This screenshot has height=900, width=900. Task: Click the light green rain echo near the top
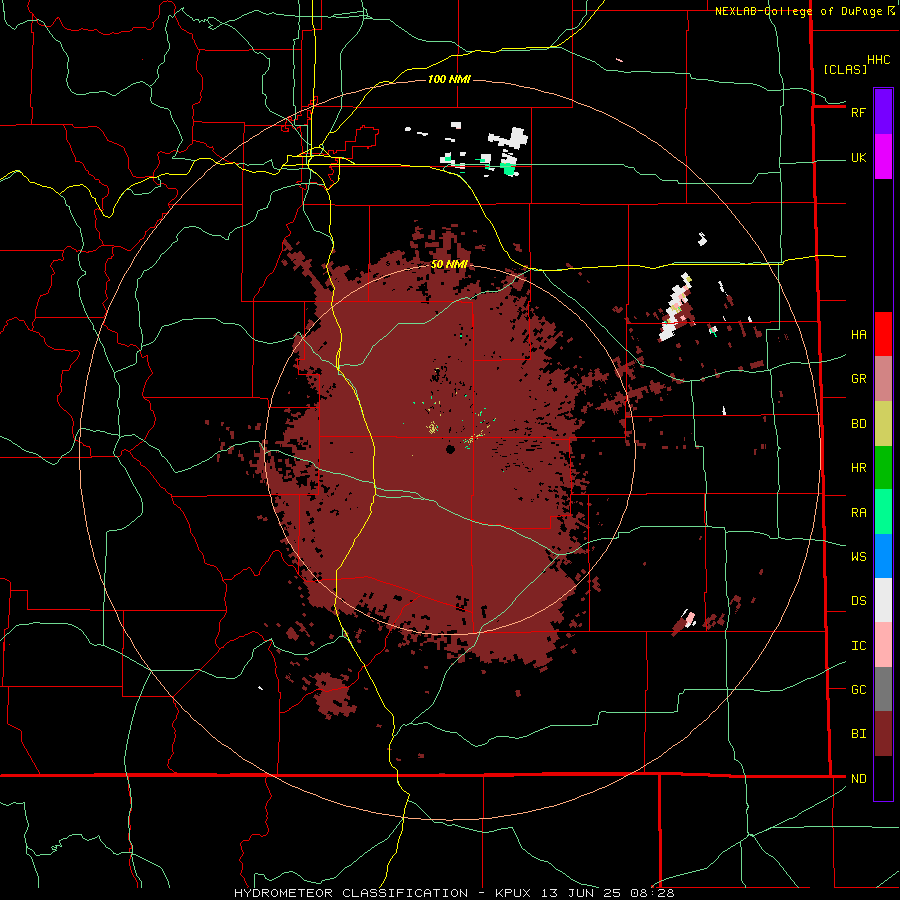click(x=507, y=168)
